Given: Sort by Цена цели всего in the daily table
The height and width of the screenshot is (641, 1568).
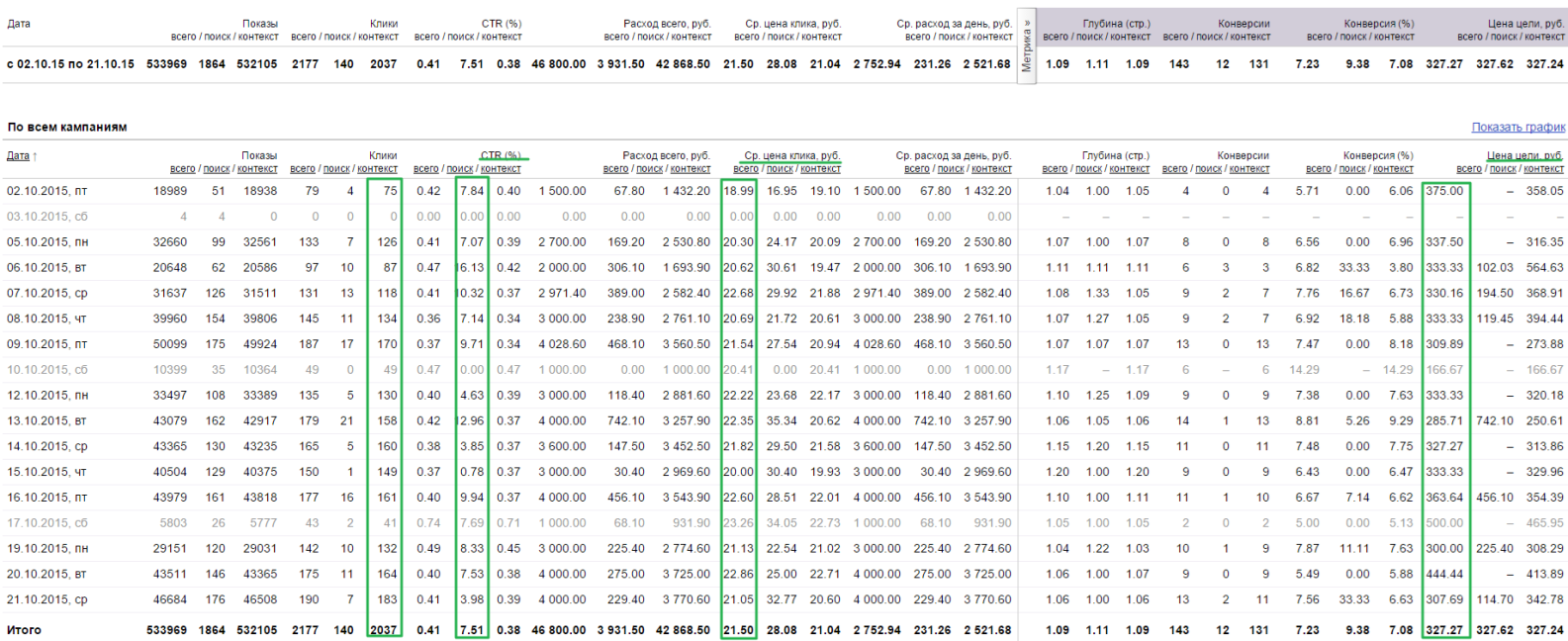Looking at the screenshot, I should [x=1469, y=169].
